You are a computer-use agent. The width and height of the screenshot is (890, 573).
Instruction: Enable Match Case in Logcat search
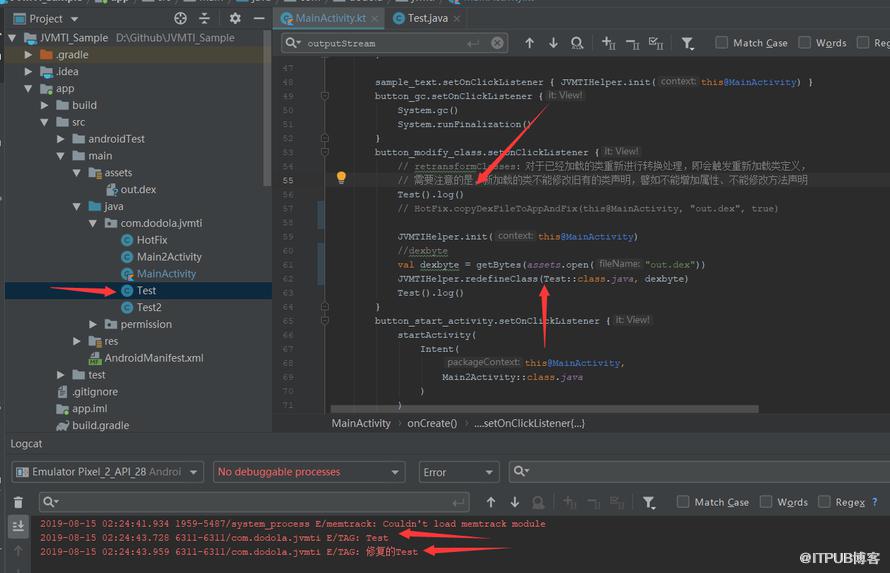(x=683, y=502)
